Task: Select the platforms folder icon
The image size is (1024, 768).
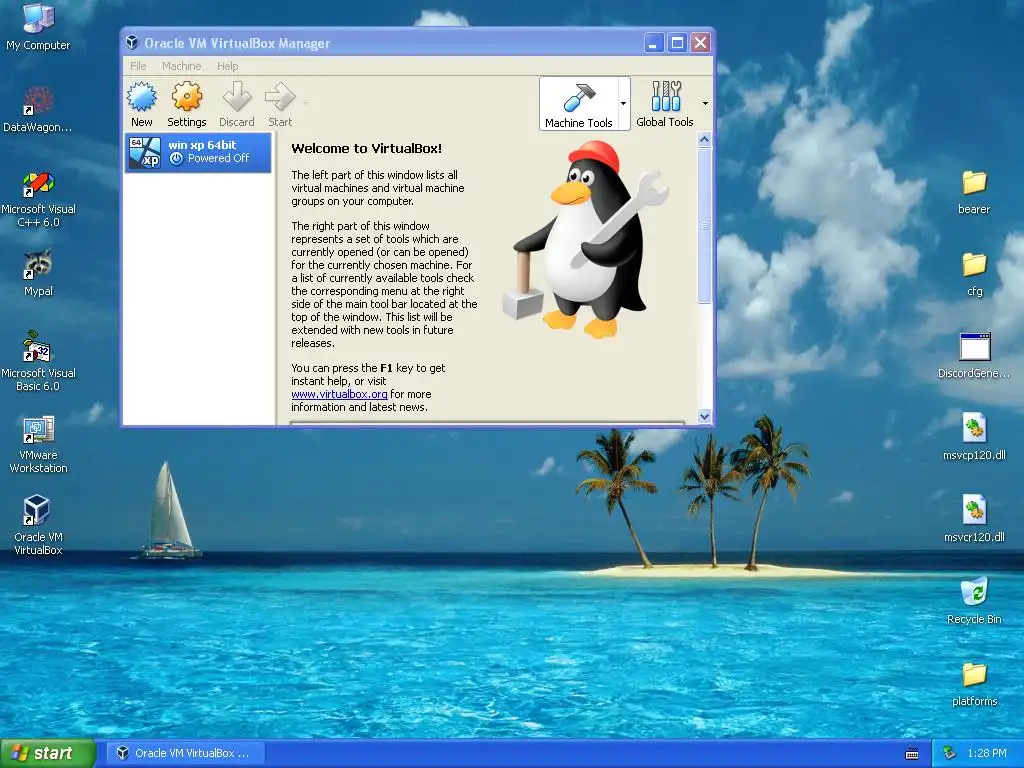Action: click(x=974, y=684)
